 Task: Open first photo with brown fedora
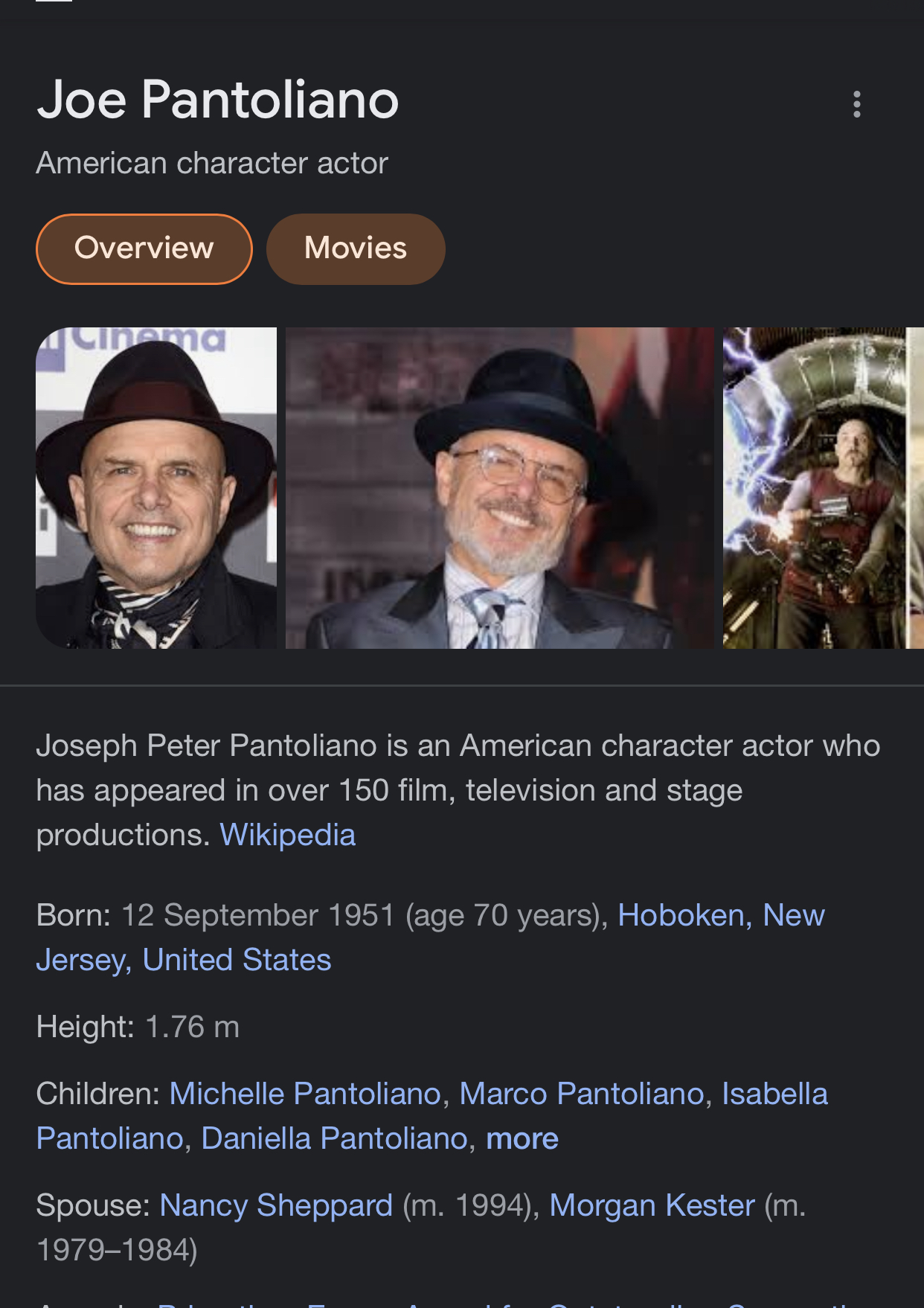(x=156, y=488)
